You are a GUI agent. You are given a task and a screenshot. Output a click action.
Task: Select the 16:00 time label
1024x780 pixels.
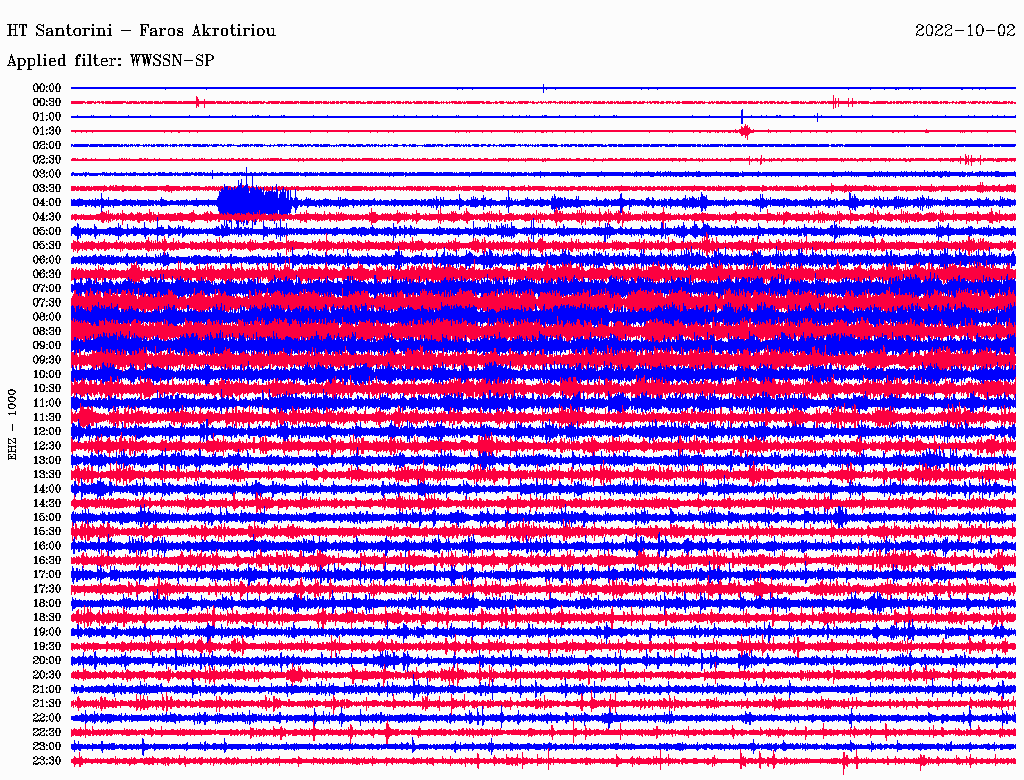[x=47, y=546]
